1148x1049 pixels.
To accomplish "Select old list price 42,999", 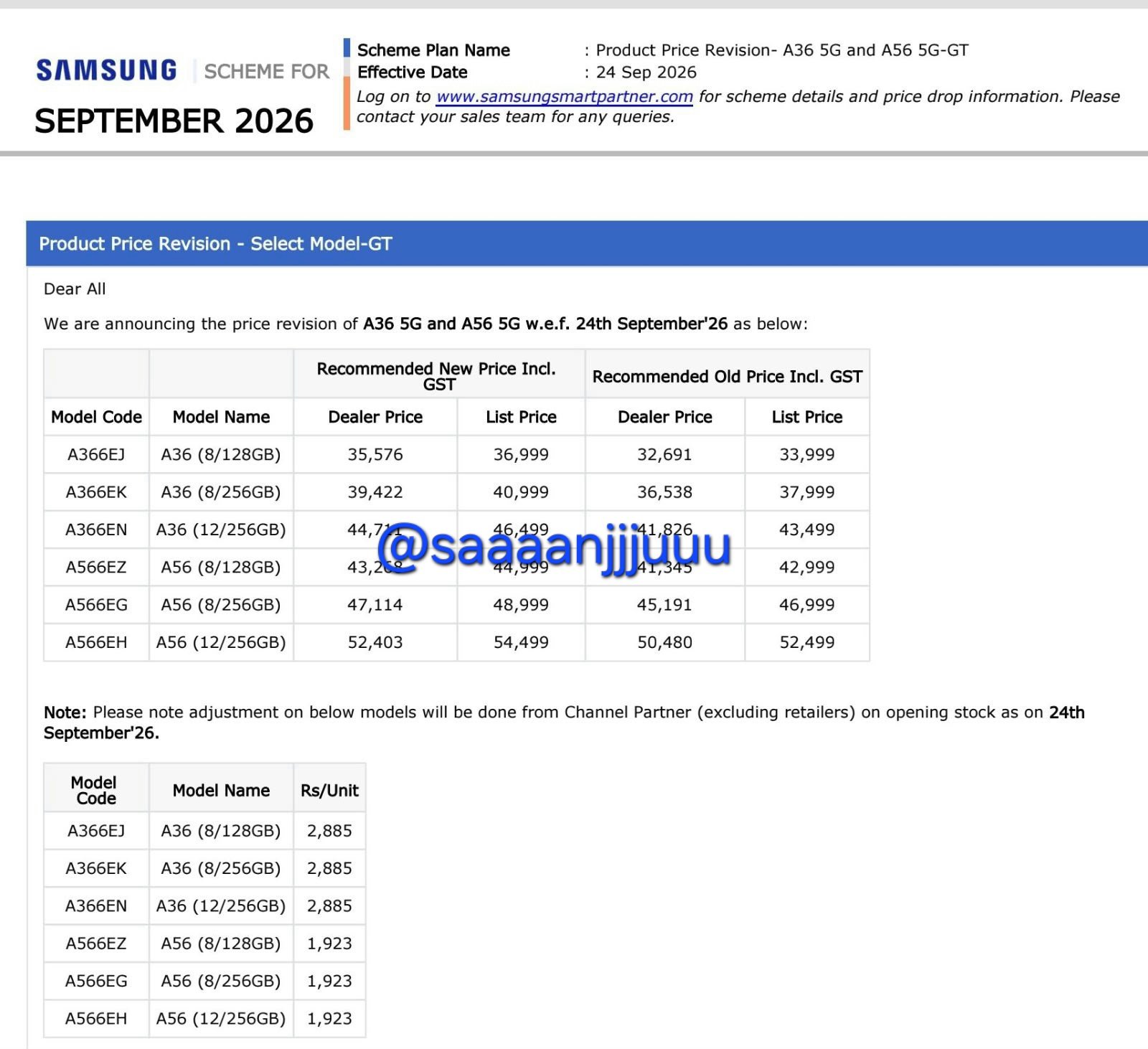I will pos(807,568).
